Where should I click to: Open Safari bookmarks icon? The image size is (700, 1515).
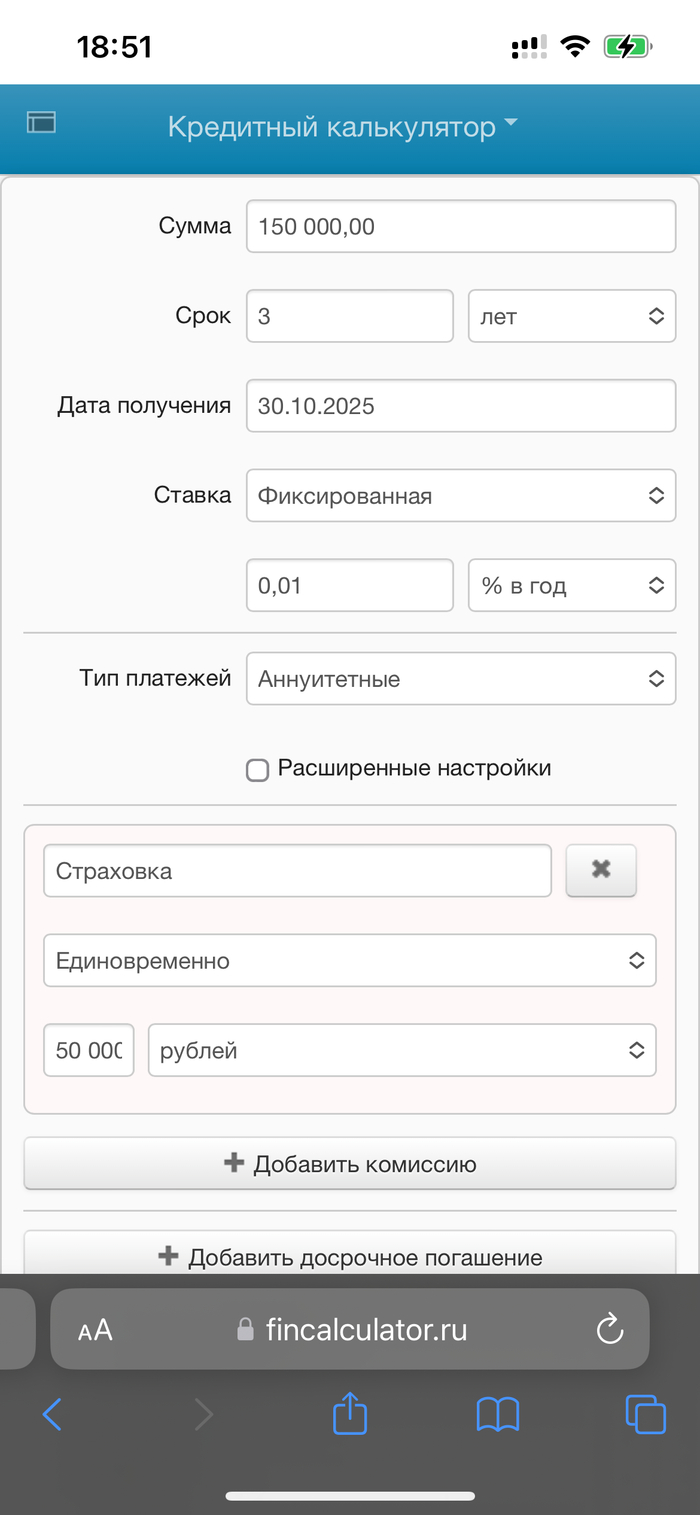pos(497,1414)
